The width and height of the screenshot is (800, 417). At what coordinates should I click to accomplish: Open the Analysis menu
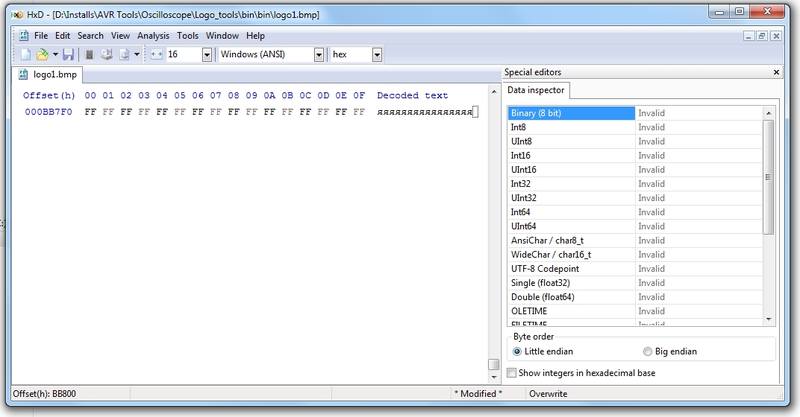click(x=153, y=35)
